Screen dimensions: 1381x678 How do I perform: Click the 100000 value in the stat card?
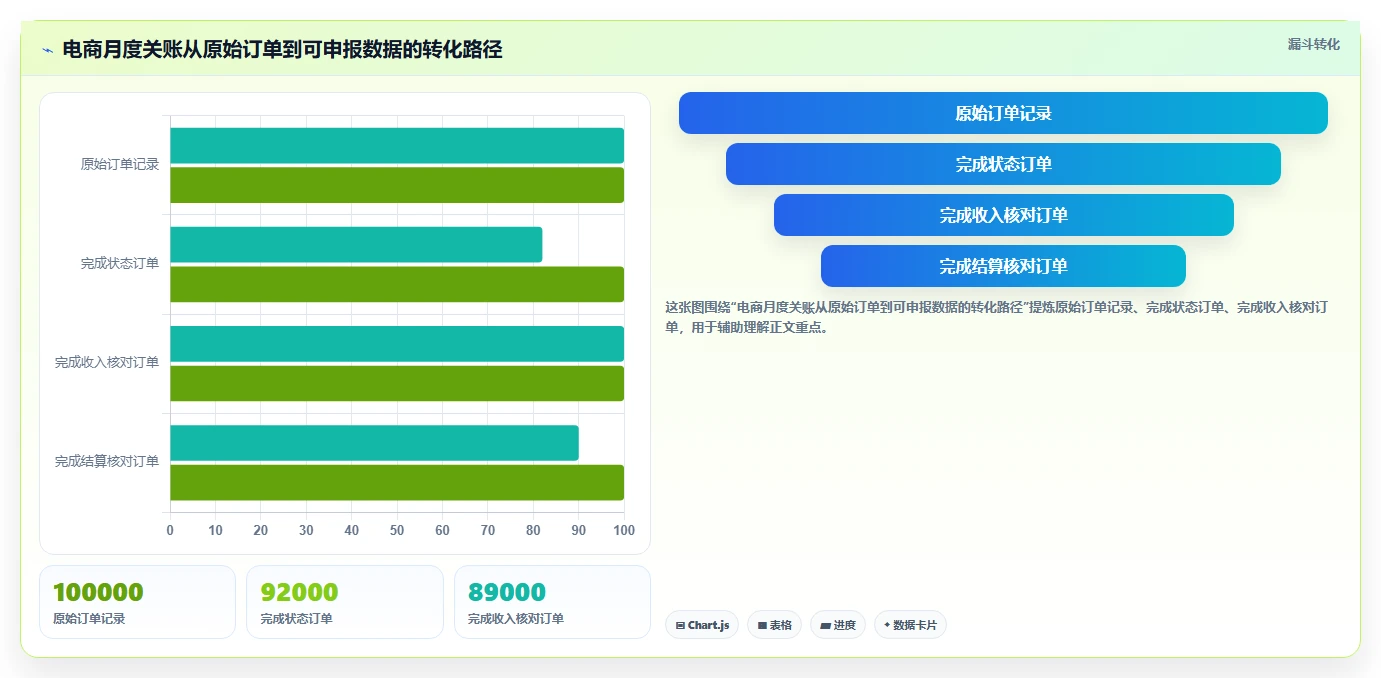pyautogui.click(x=98, y=592)
